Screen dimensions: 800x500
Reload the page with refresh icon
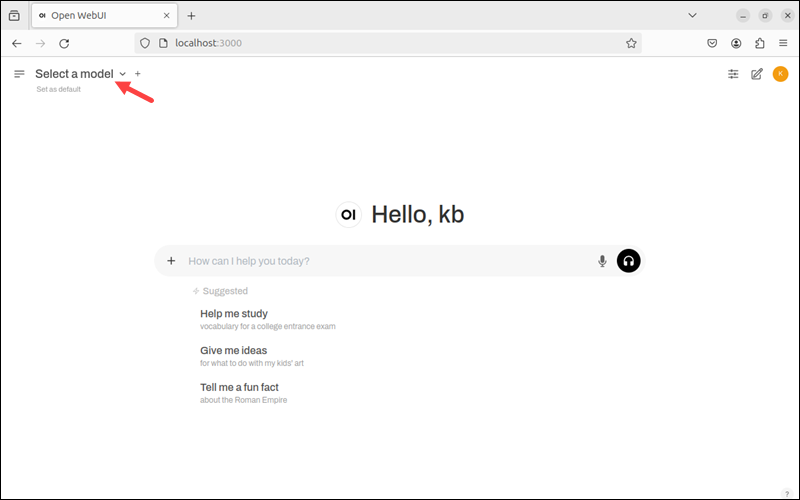coord(64,43)
